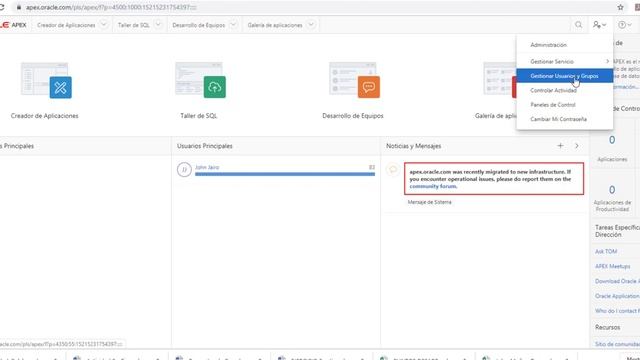Click the padlock icon in address bar
This screenshot has height=360, width=640.
coord(19,7)
